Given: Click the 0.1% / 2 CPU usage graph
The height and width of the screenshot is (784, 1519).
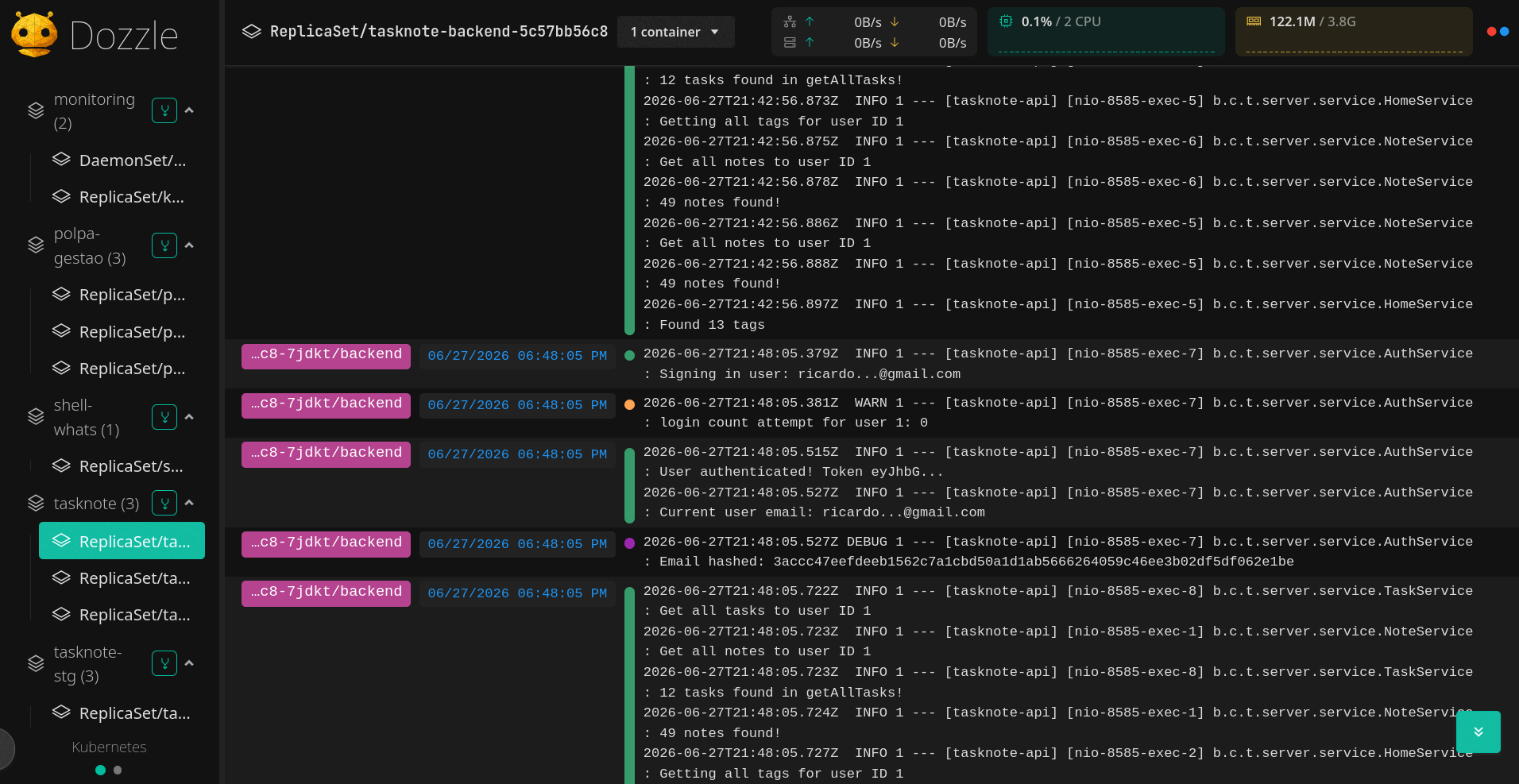Looking at the screenshot, I should pyautogui.click(x=1106, y=32).
